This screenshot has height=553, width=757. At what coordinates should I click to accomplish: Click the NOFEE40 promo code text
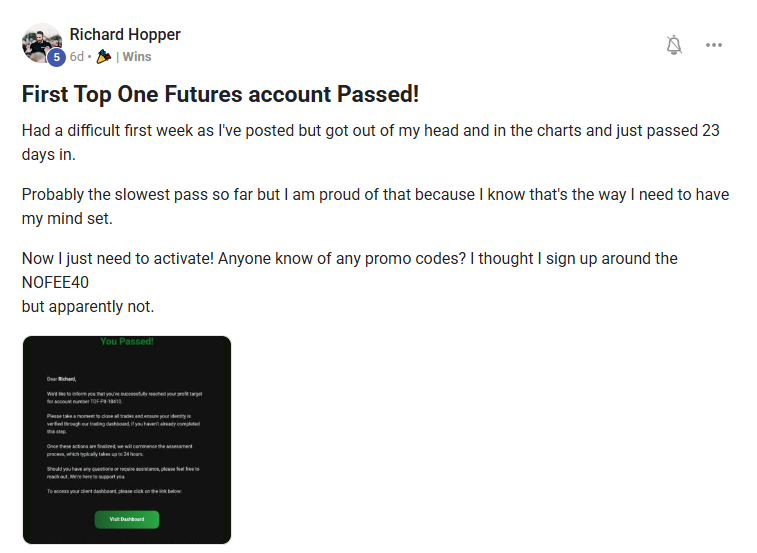tap(56, 282)
